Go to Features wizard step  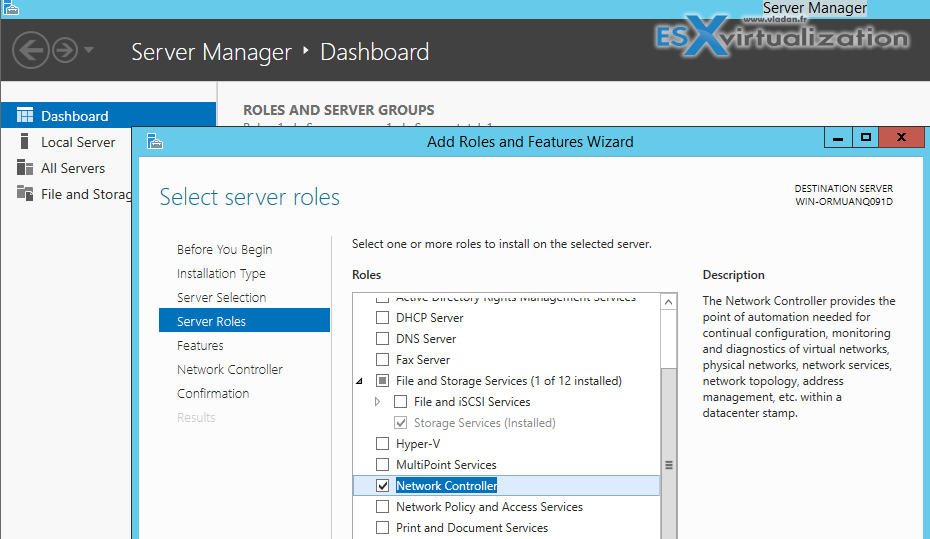pos(200,345)
